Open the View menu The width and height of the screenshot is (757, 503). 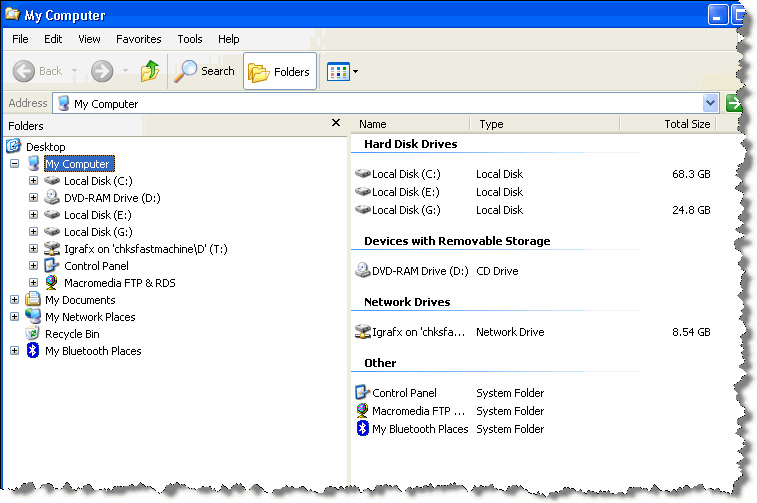pyautogui.click(x=89, y=39)
